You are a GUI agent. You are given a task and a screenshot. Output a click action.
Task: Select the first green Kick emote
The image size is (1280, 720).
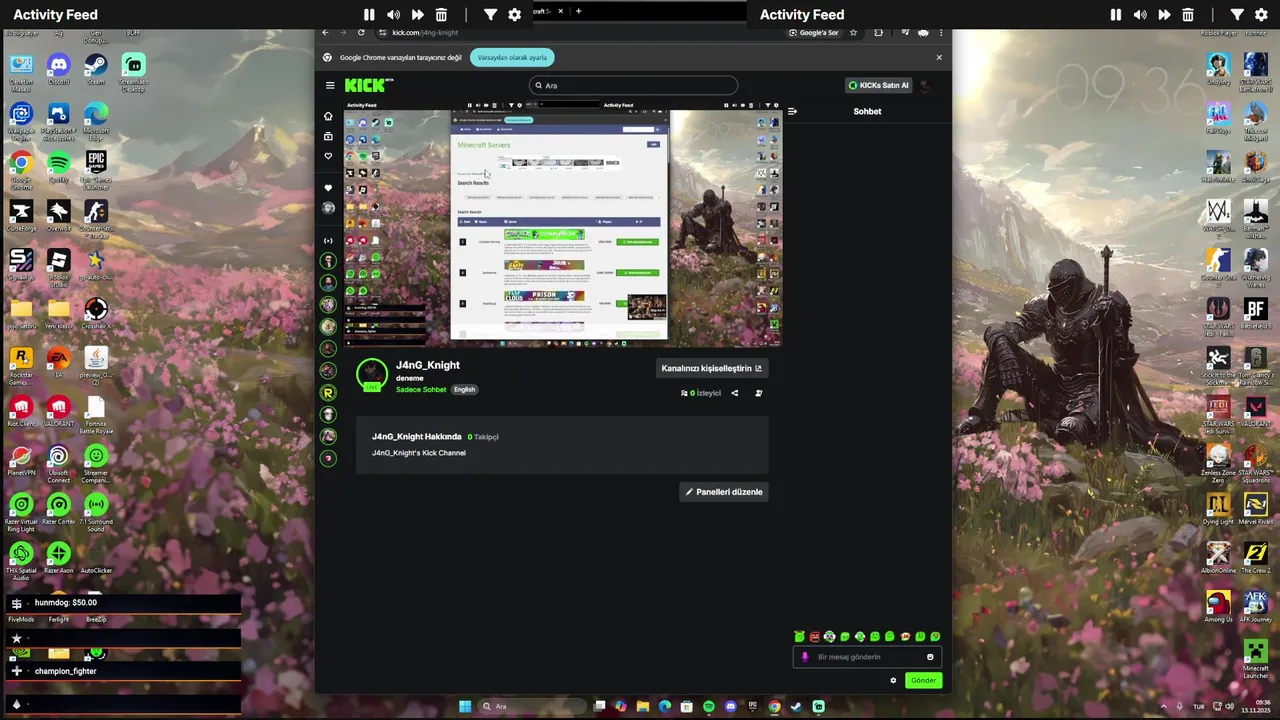click(799, 636)
